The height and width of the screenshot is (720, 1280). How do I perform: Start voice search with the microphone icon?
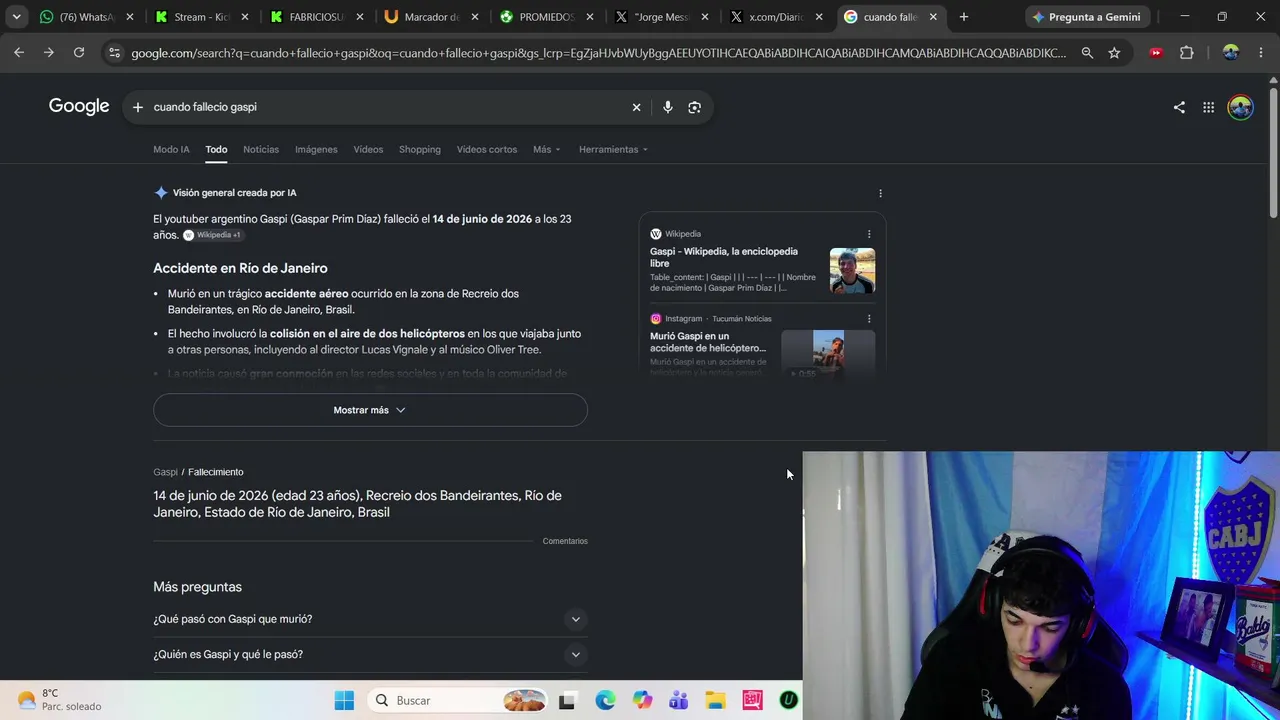pyautogui.click(x=668, y=107)
